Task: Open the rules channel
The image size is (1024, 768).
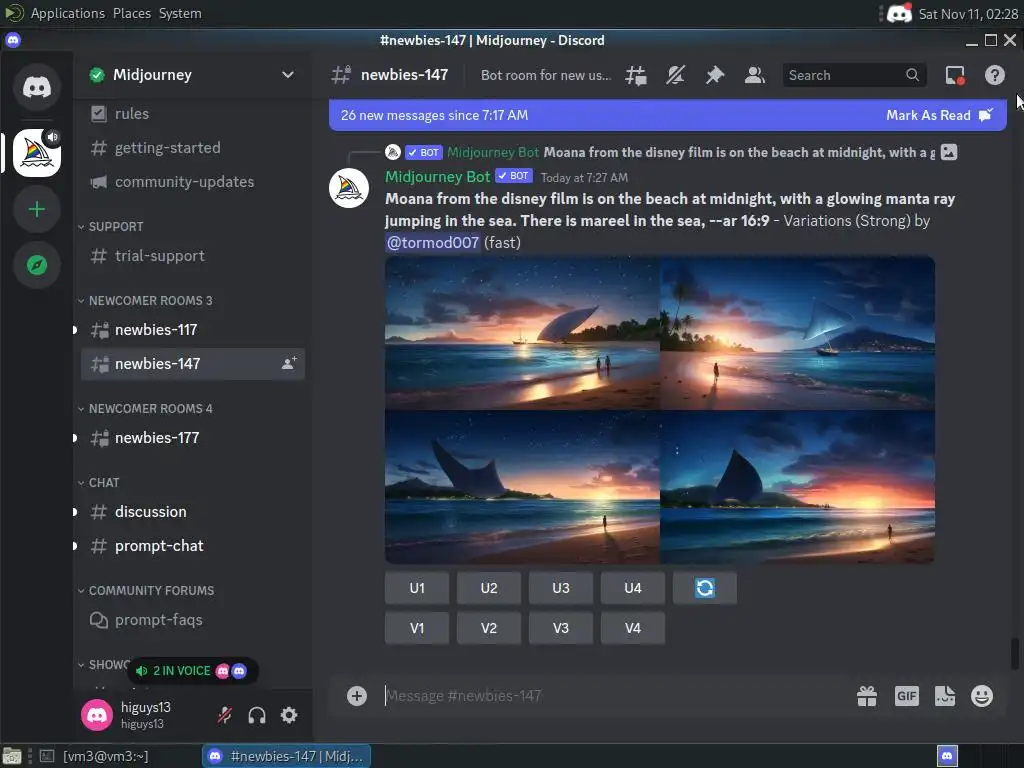Action: tap(193, 114)
